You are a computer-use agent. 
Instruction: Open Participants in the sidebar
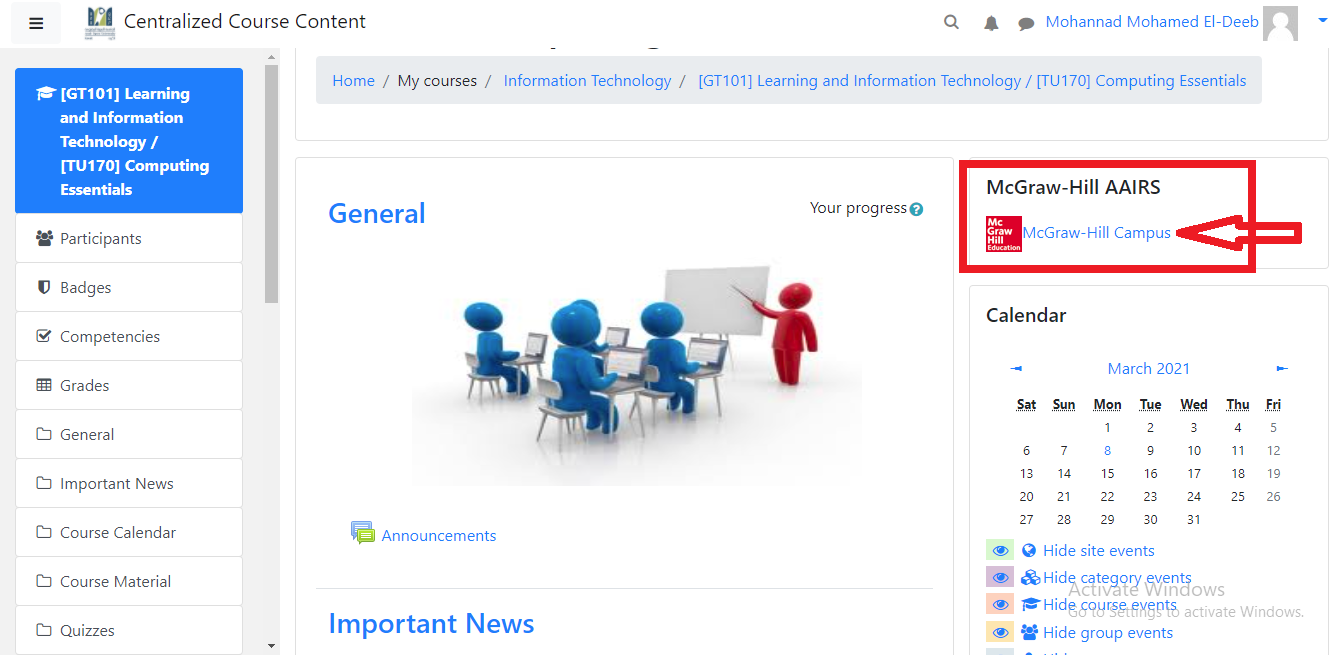tap(100, 238)
